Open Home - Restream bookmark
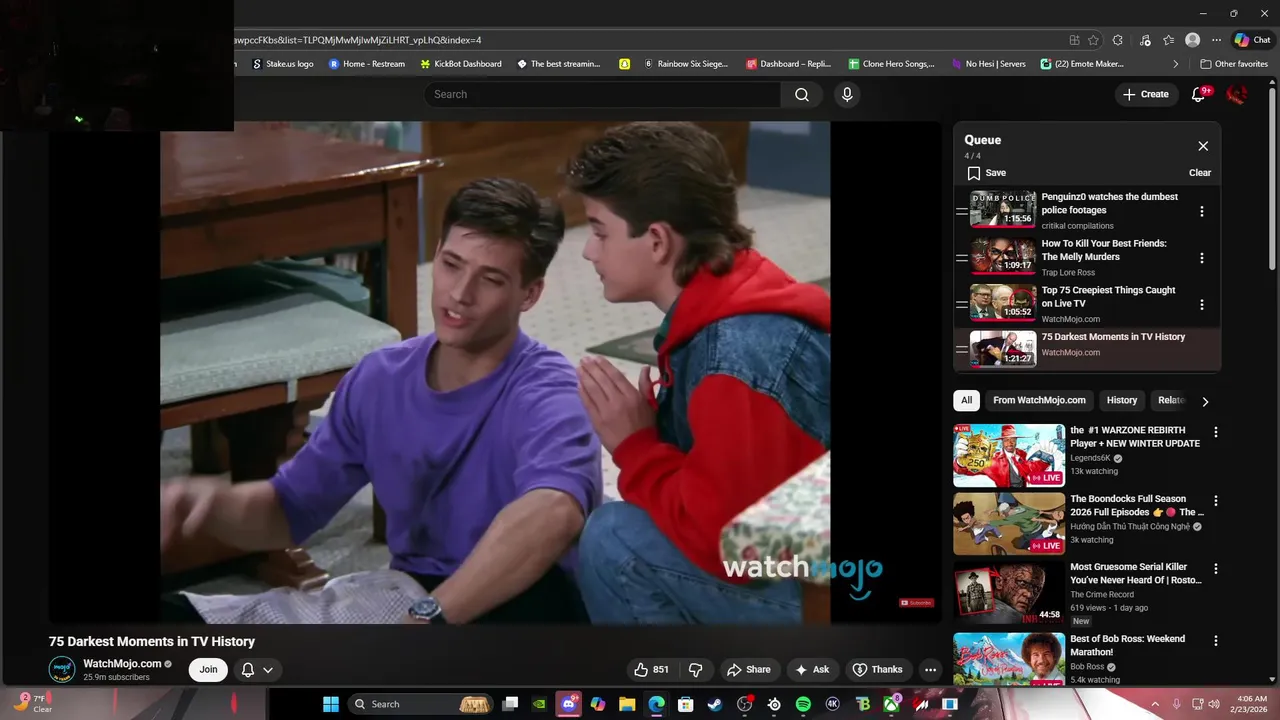 [x=367, y=64]
